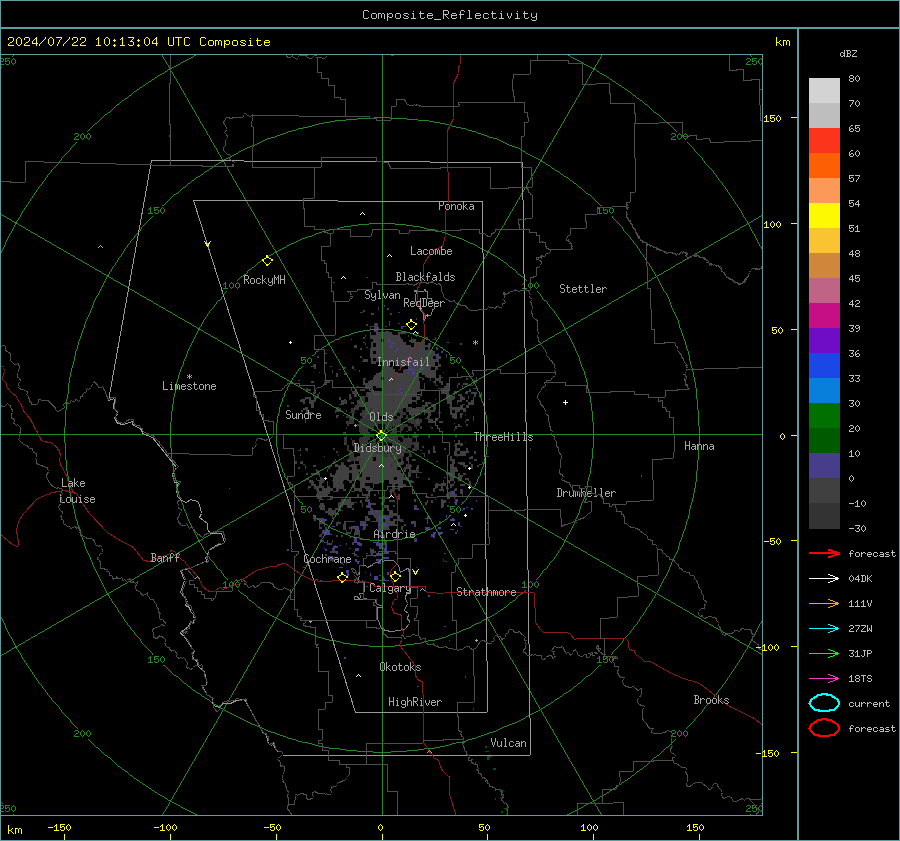Click the pink 42-45 dBZ swatch
Viewport: 900px width, 841px height.
tap(824, 291)
